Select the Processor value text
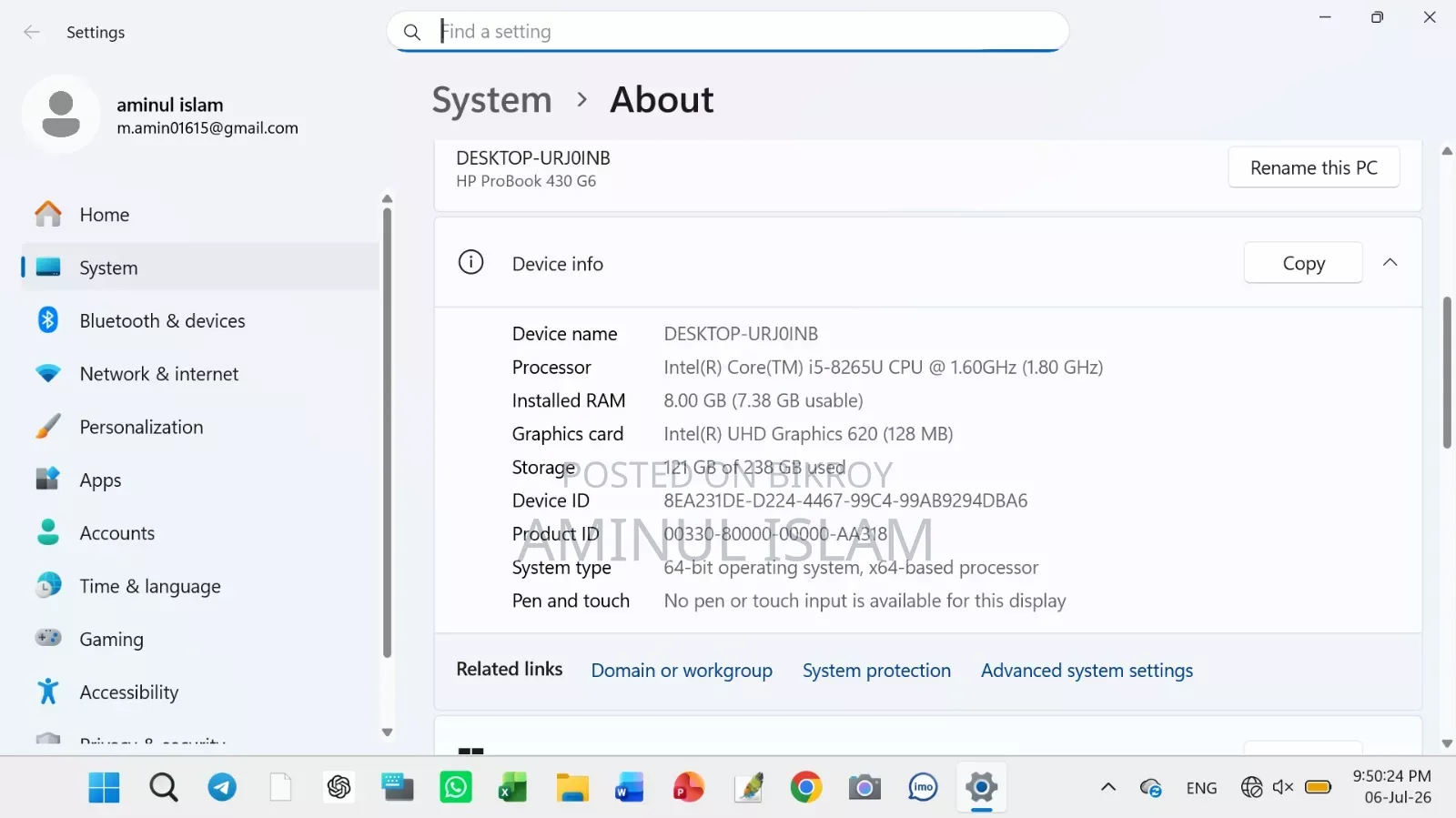The image size is (1456, 818). click(x=883, y=368)
